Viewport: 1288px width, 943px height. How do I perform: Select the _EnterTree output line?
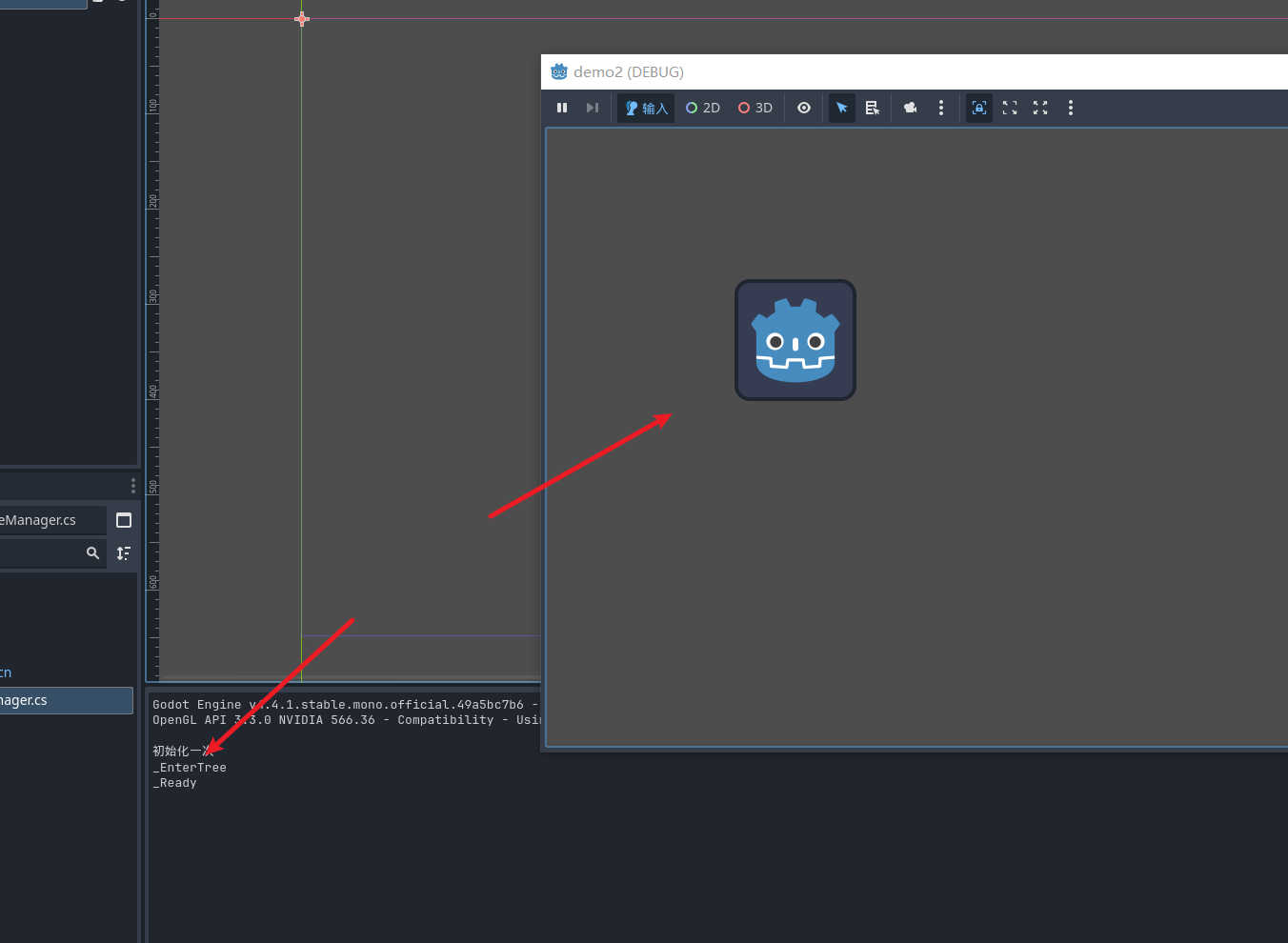(x=190, y=768)
